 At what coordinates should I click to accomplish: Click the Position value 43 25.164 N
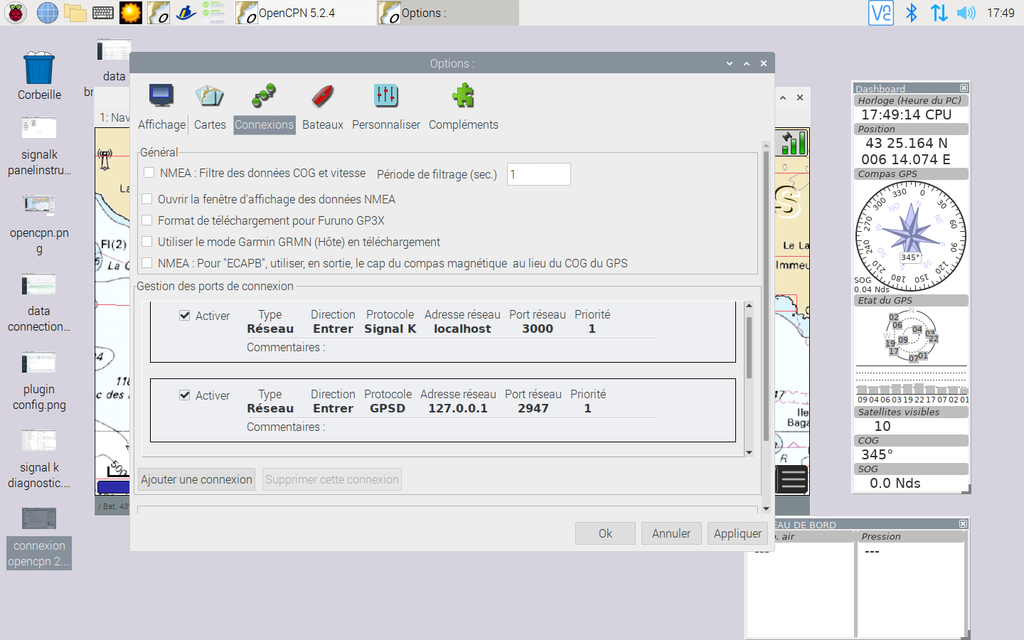(906, 143)
